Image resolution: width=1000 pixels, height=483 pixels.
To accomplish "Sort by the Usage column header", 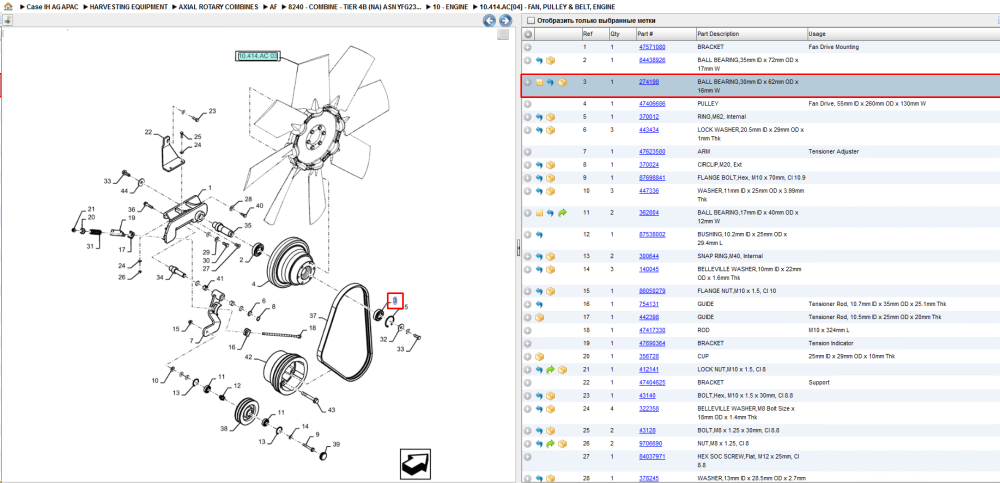I will pos(902,34).
